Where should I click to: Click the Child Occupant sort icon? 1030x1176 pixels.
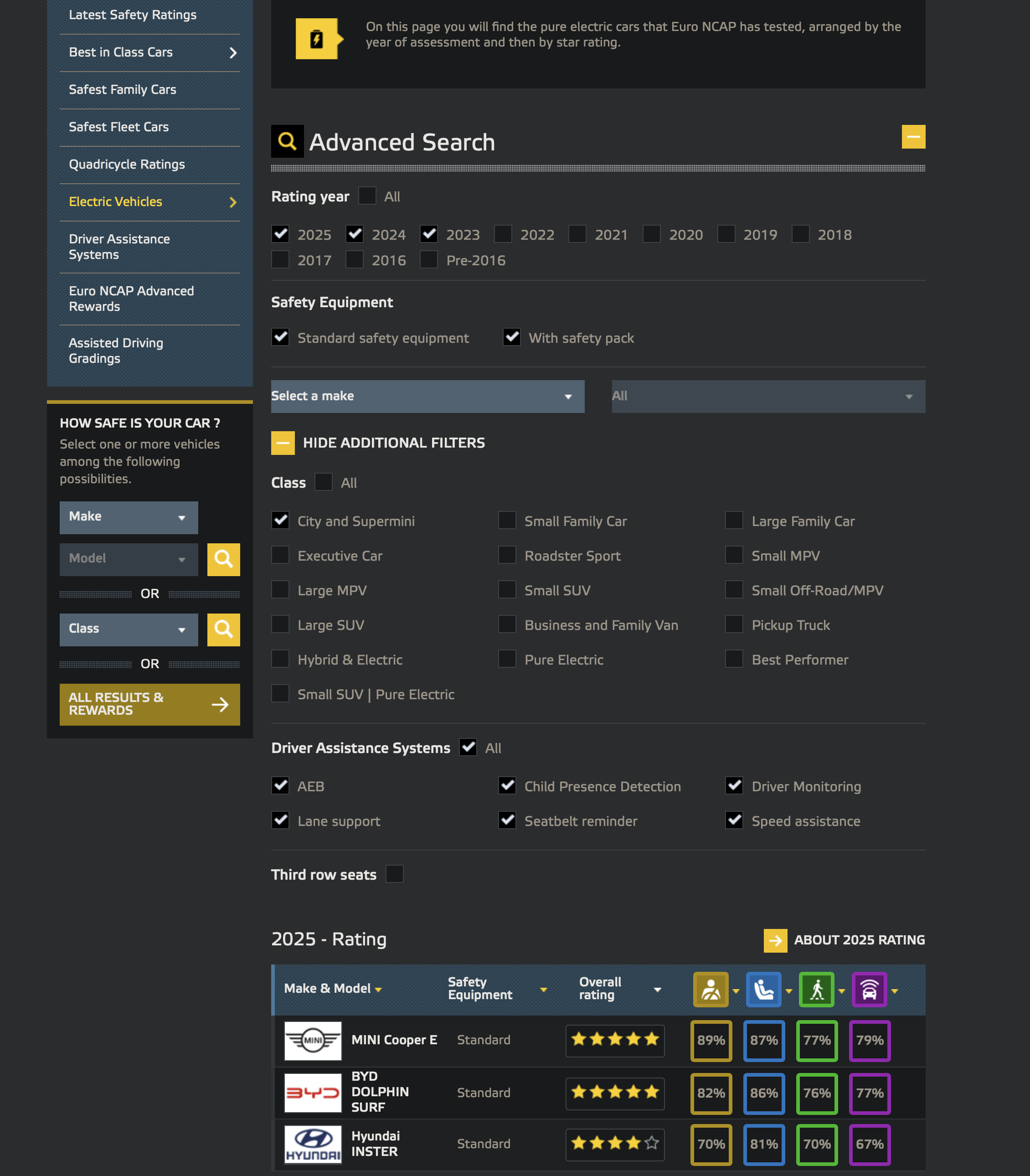(763, 989)
